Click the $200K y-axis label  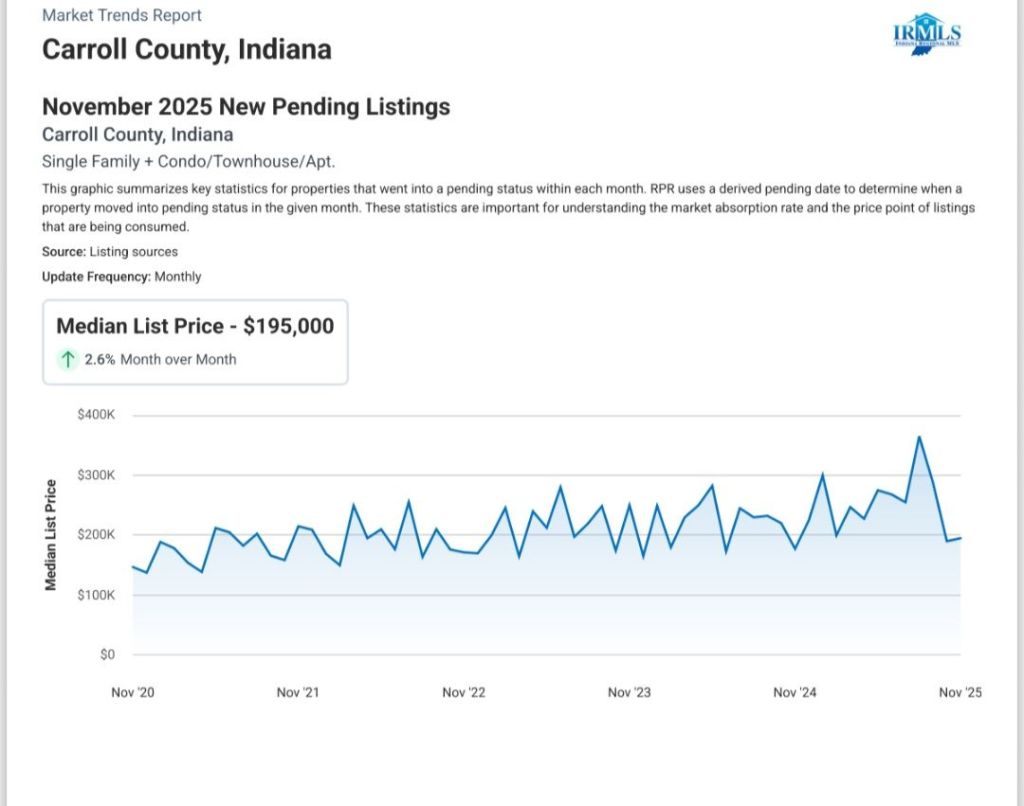(97, 535)
